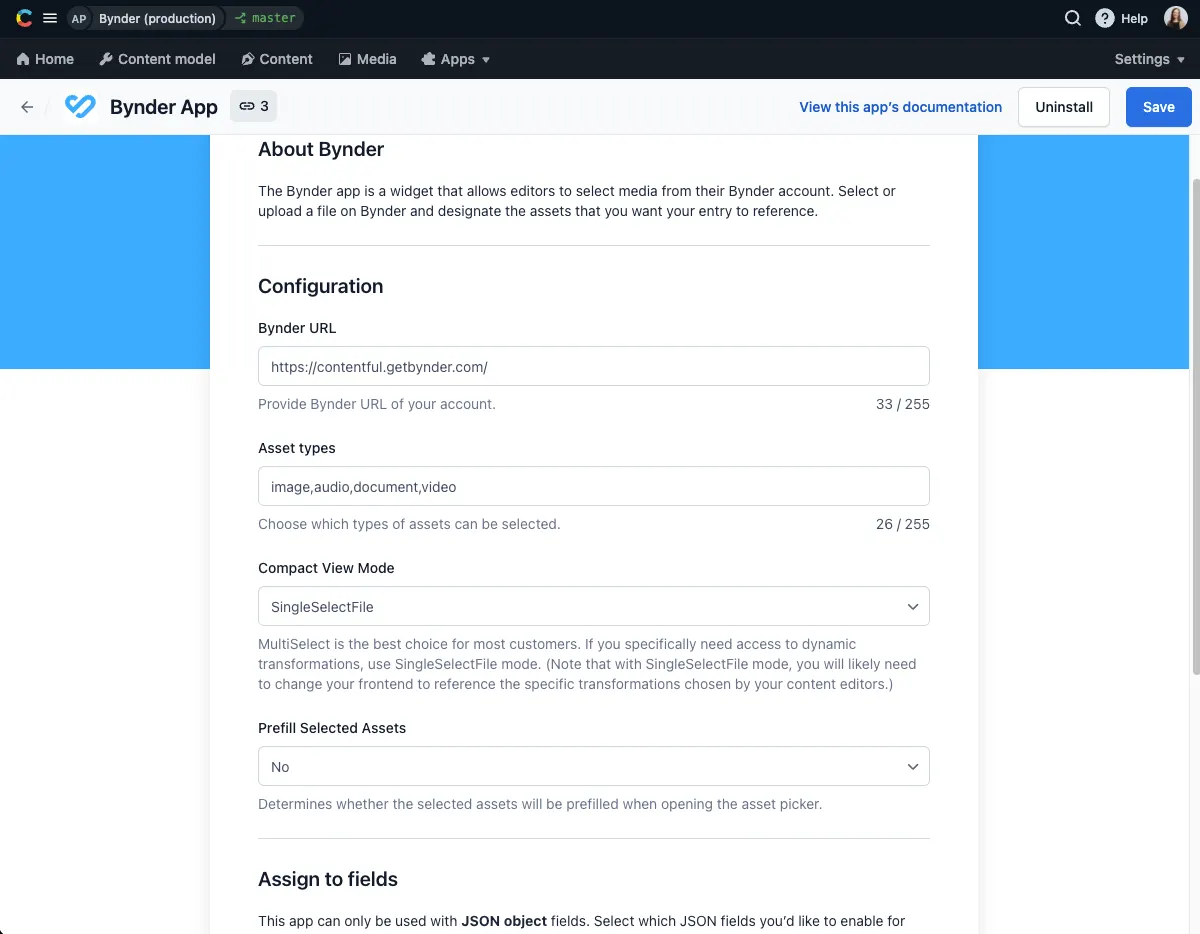
Task: Click 'Provide Bynder URL of your account.' hint
Action: [377, 404]
